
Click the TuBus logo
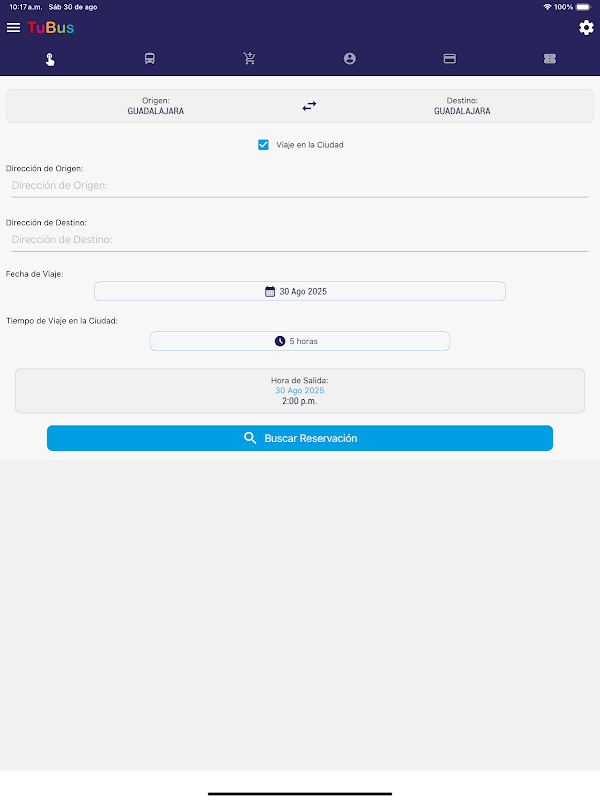[51, 28]
